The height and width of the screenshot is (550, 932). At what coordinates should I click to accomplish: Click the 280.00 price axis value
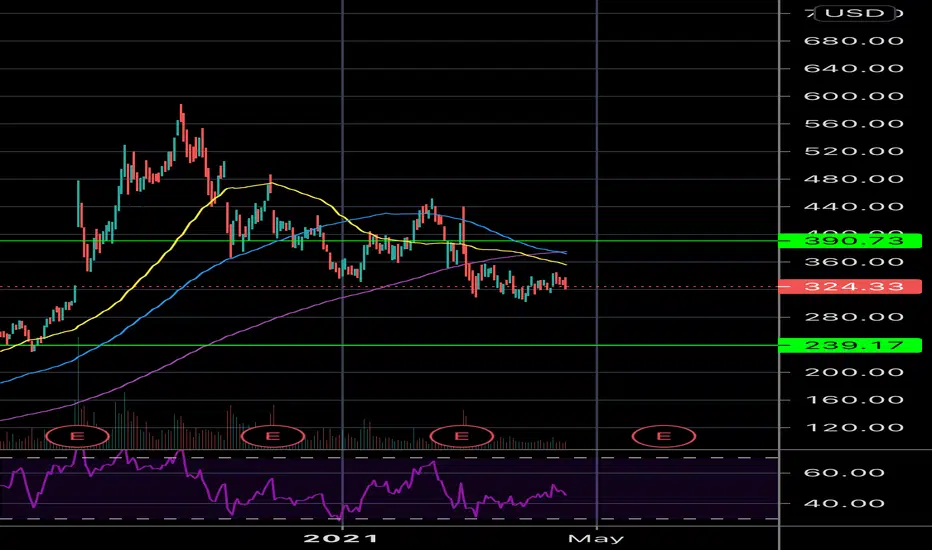click(x=854, y=317)
